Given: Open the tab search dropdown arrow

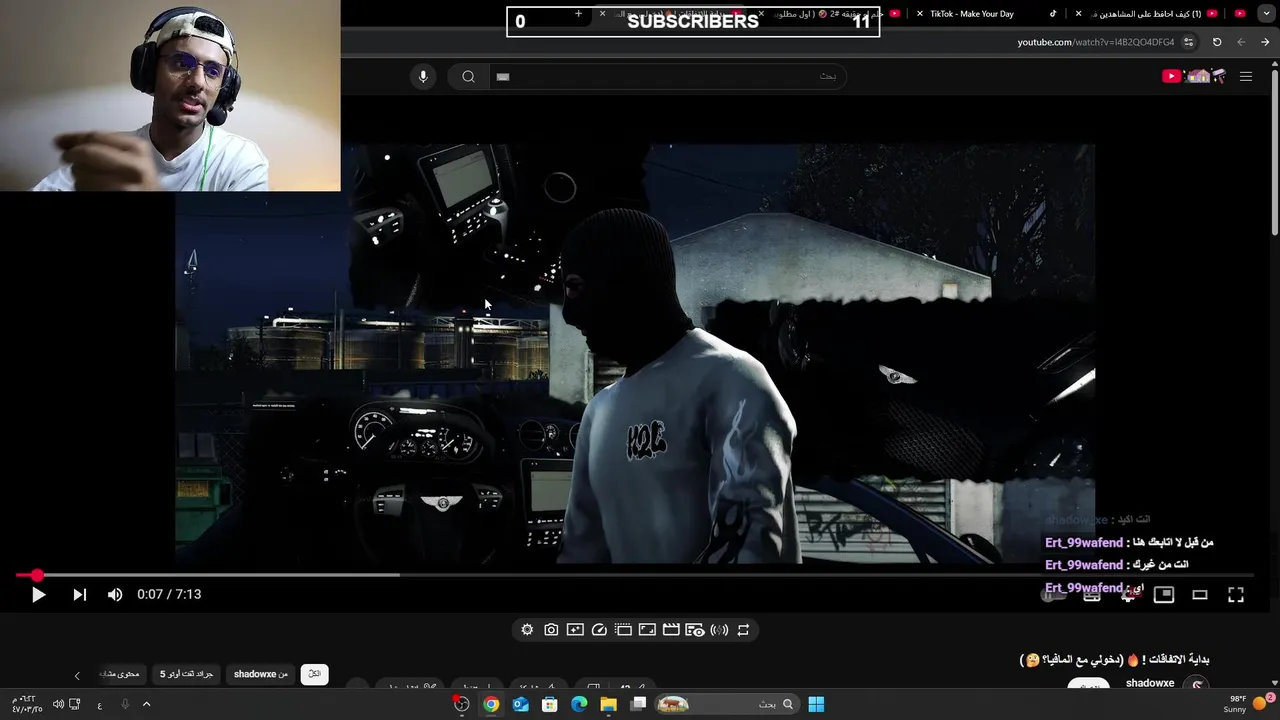Looking at the screenshot, I should pyautogui.click(x=1265, y=14).
